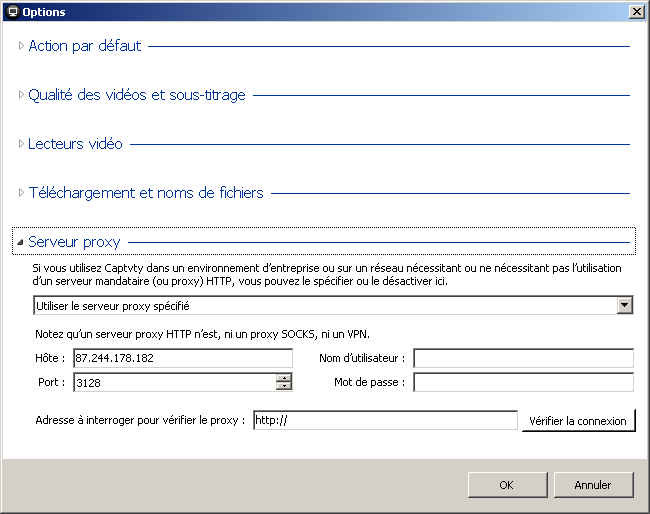Click the Nom d'utilisateur text field
Screen dimensions: 650x514
[524, 358]
